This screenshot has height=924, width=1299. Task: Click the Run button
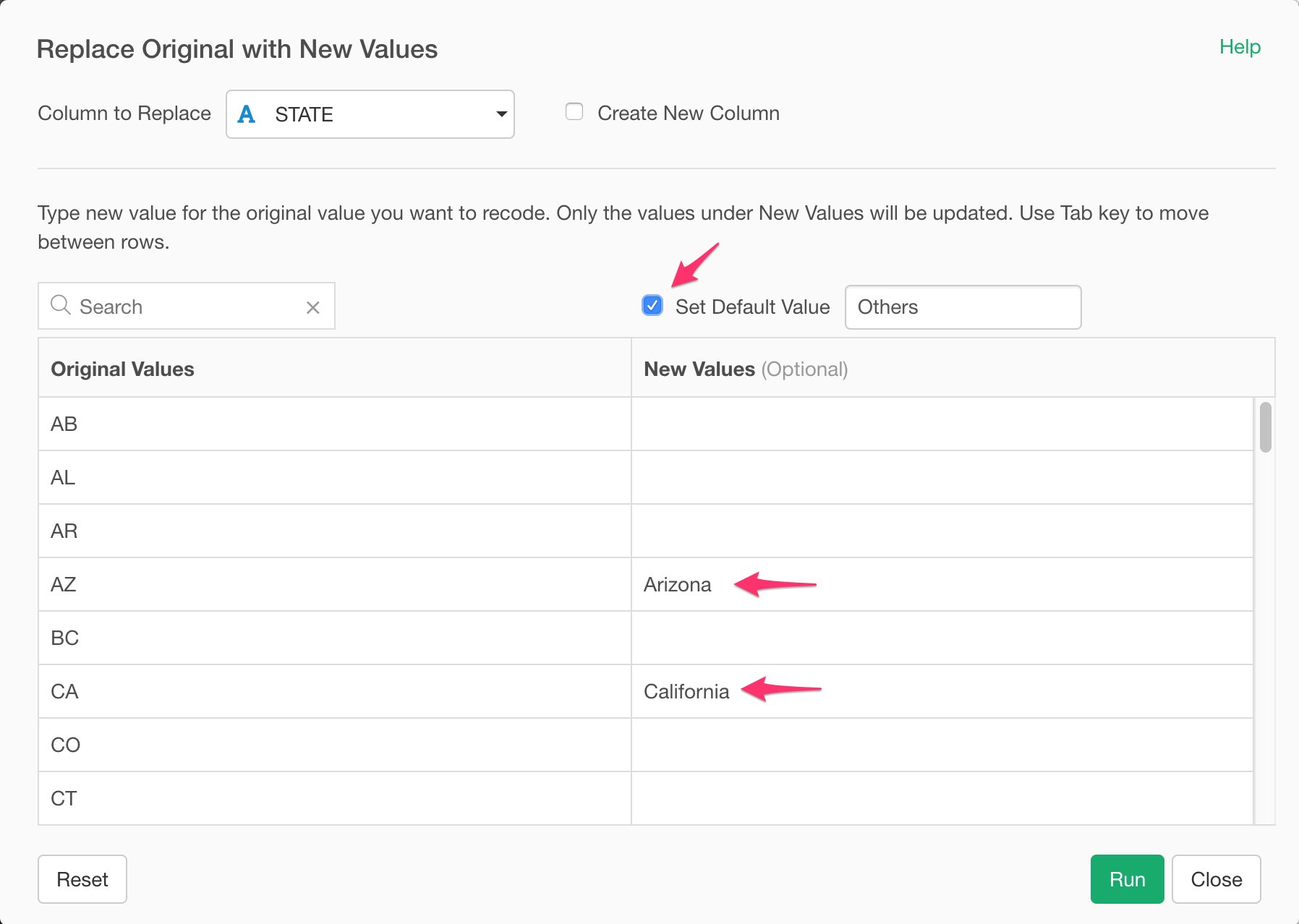[1127, 879]
